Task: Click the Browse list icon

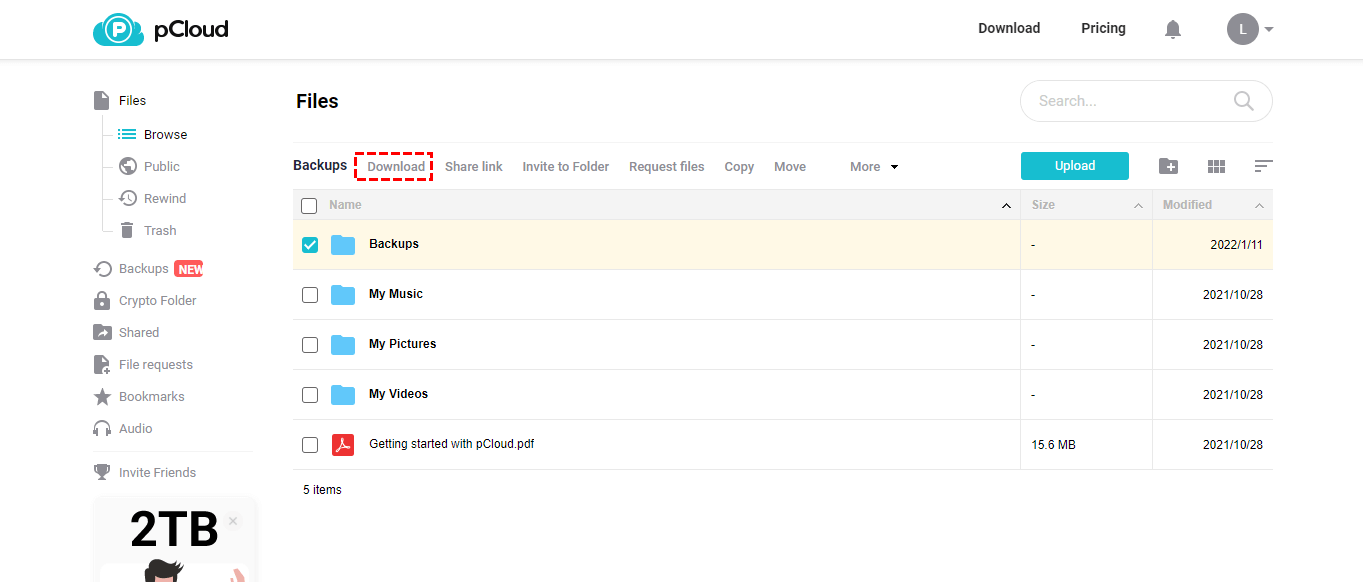Action: click(x=127, y=134)
